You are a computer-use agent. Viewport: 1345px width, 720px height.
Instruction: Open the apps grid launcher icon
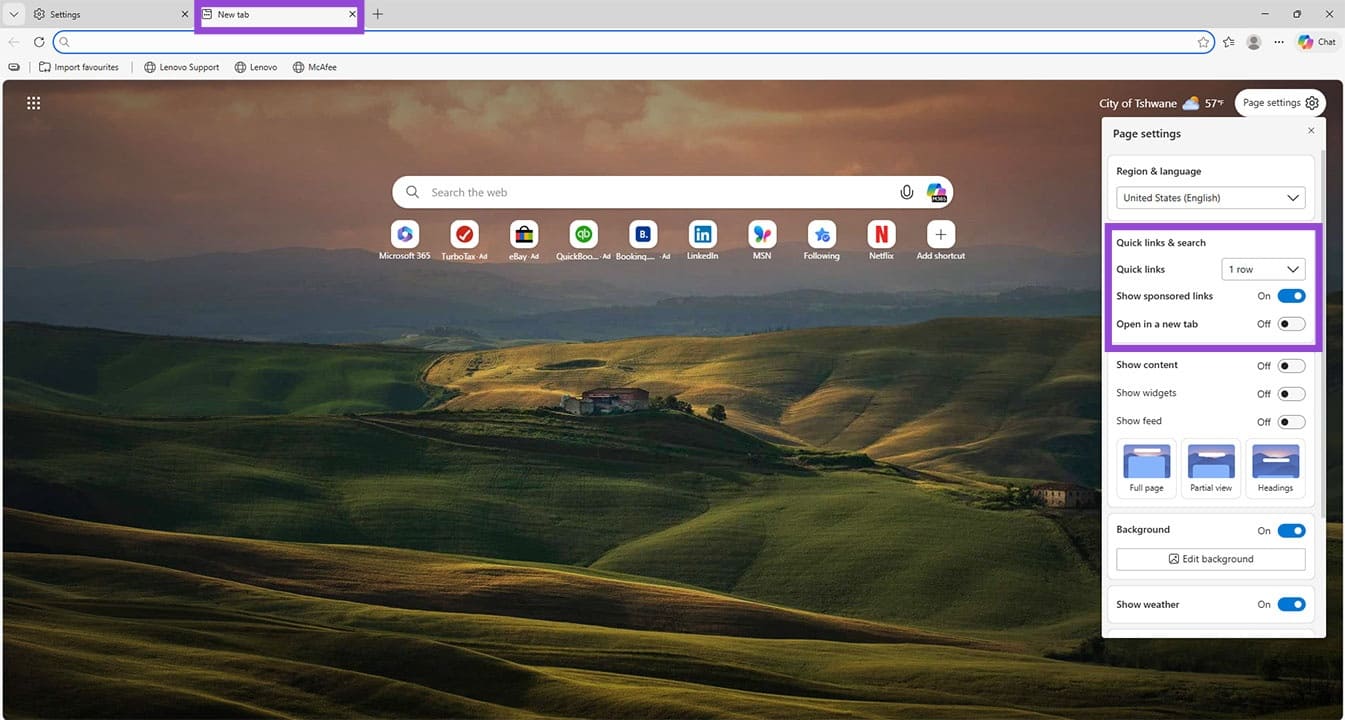coord(33,102)
